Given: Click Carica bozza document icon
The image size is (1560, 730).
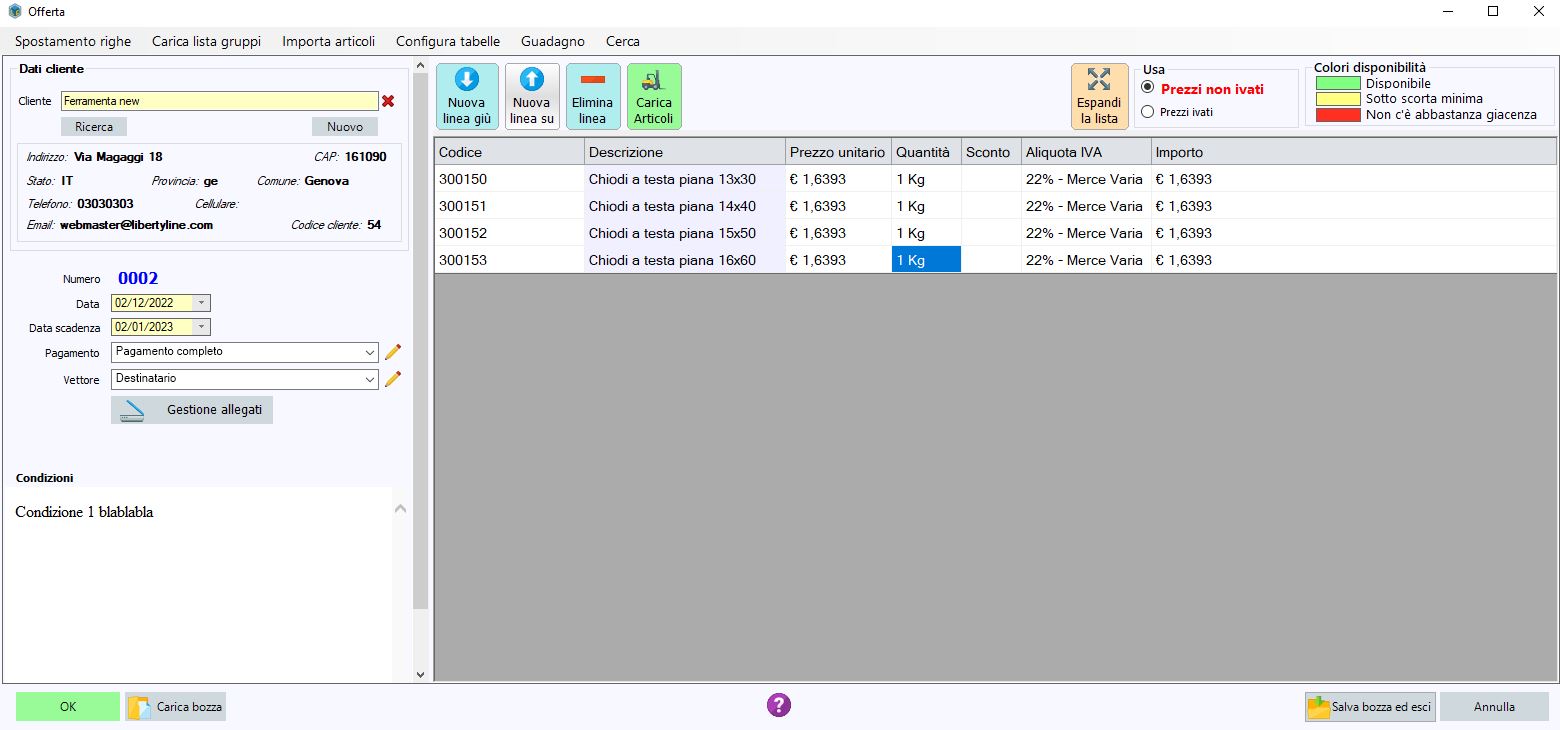Looking at the screenshot, I should 139,707.
